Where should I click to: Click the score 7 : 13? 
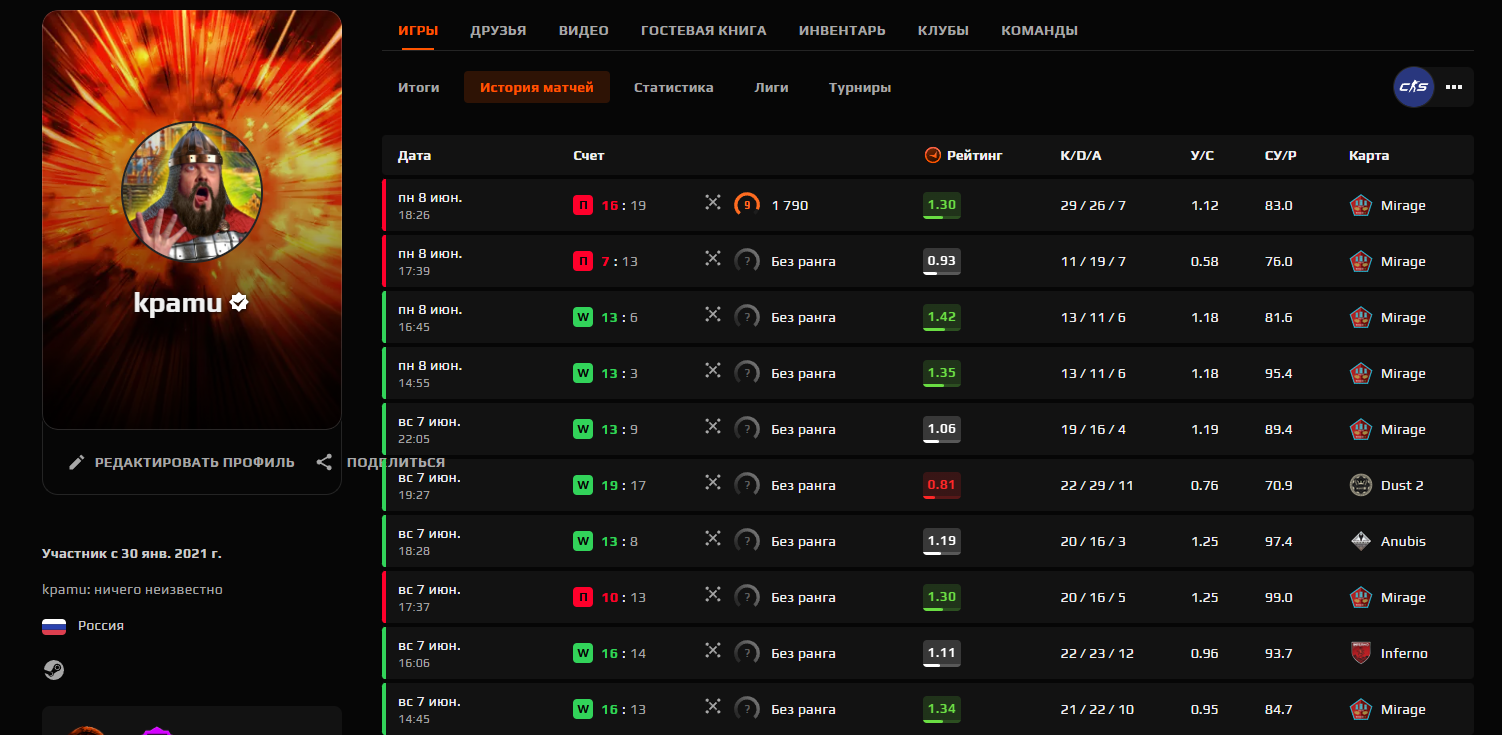pyautogui.click(x=619, y=261)
